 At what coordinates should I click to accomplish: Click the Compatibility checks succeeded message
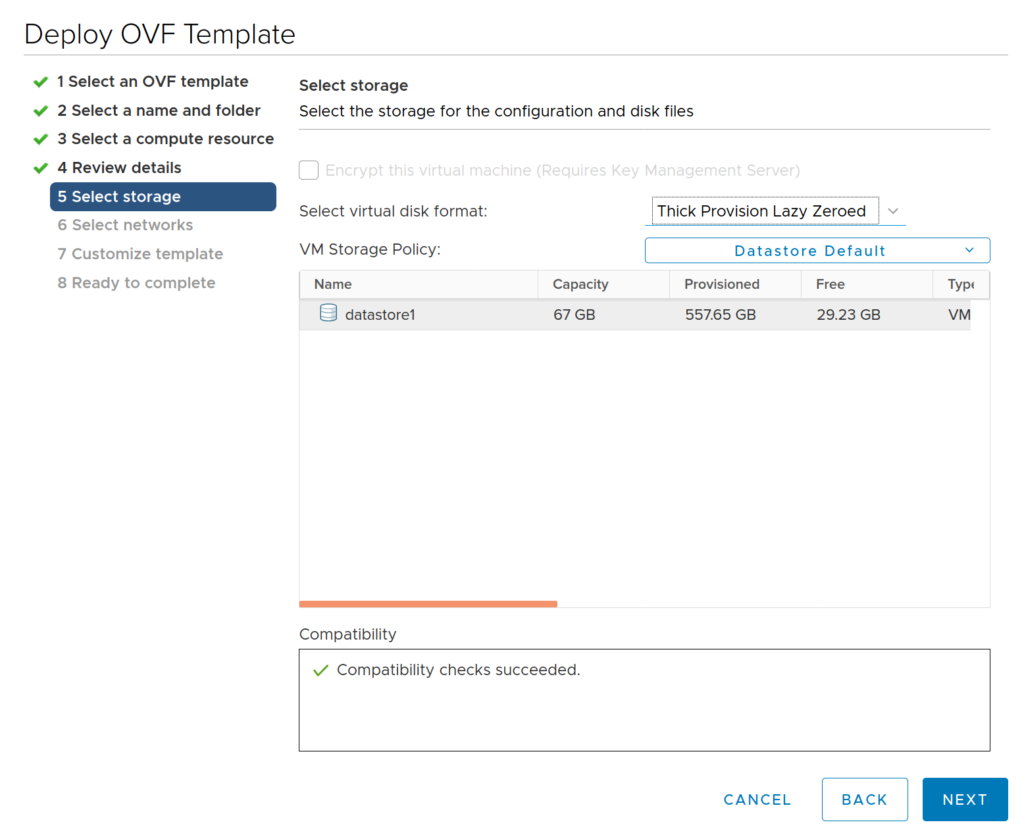(458, 670)
